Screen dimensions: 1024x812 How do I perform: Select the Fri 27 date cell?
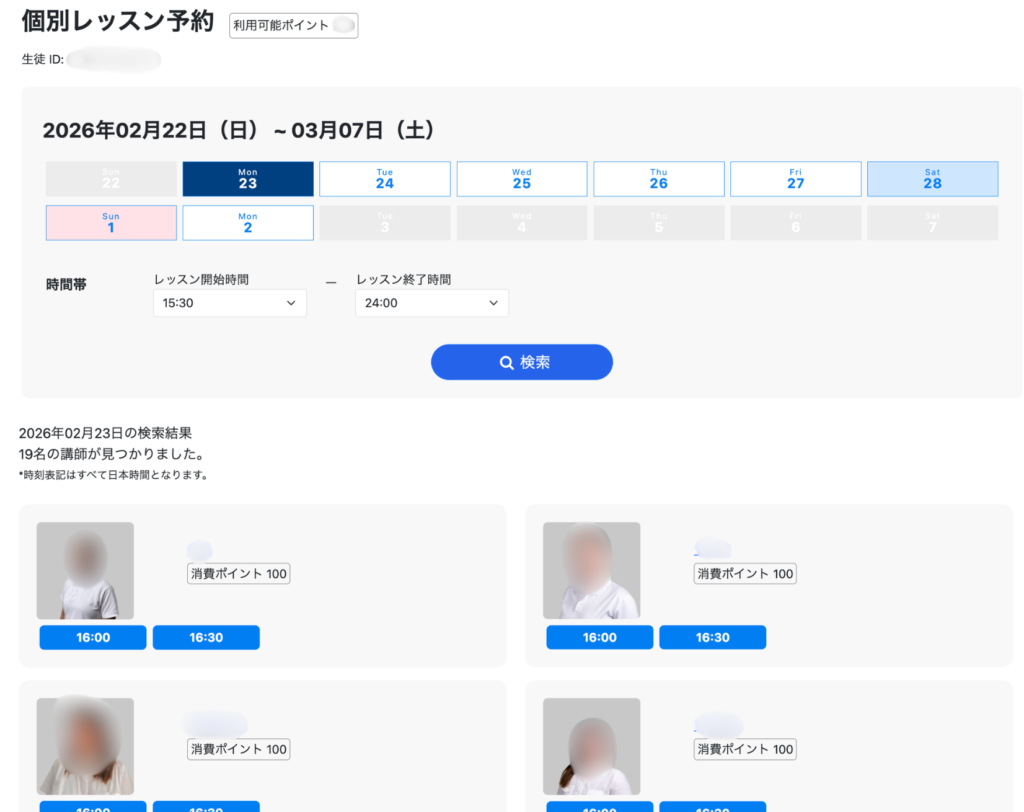click(795, 178)
